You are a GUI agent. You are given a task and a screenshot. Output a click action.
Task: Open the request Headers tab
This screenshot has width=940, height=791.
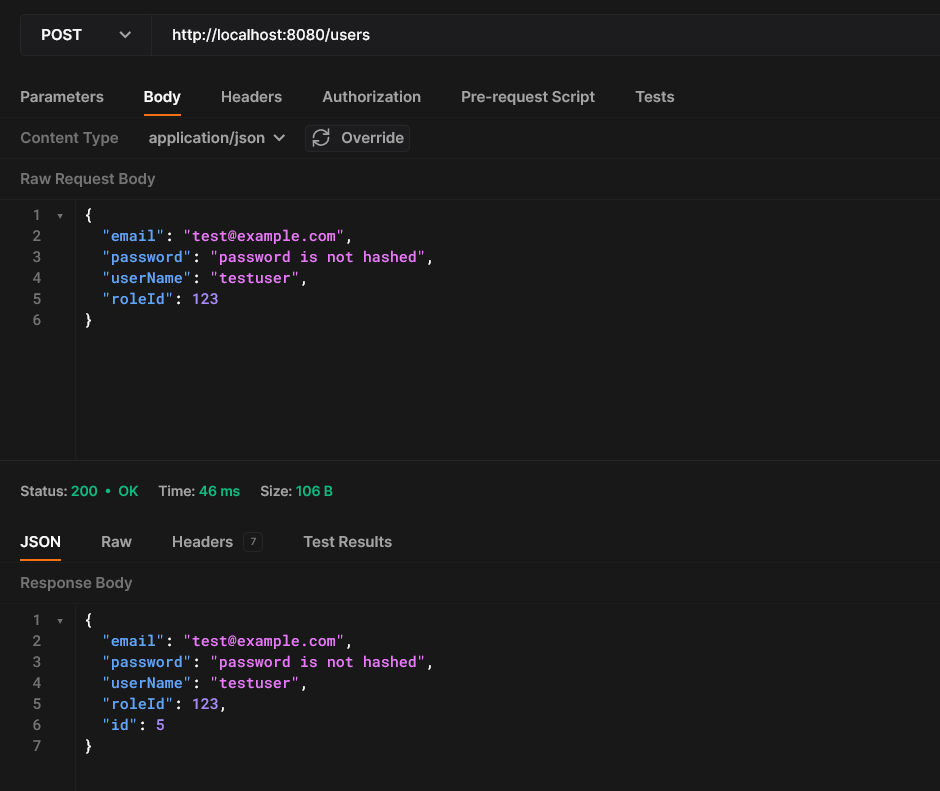[251, 97]
